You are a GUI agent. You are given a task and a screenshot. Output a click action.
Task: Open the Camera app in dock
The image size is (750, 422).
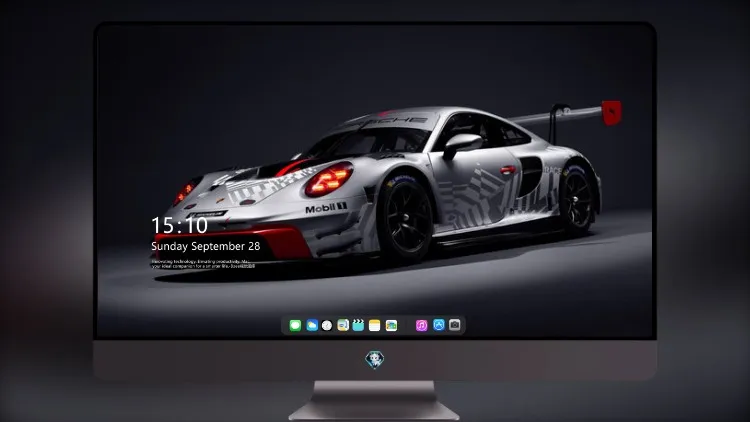pos(455,325)
